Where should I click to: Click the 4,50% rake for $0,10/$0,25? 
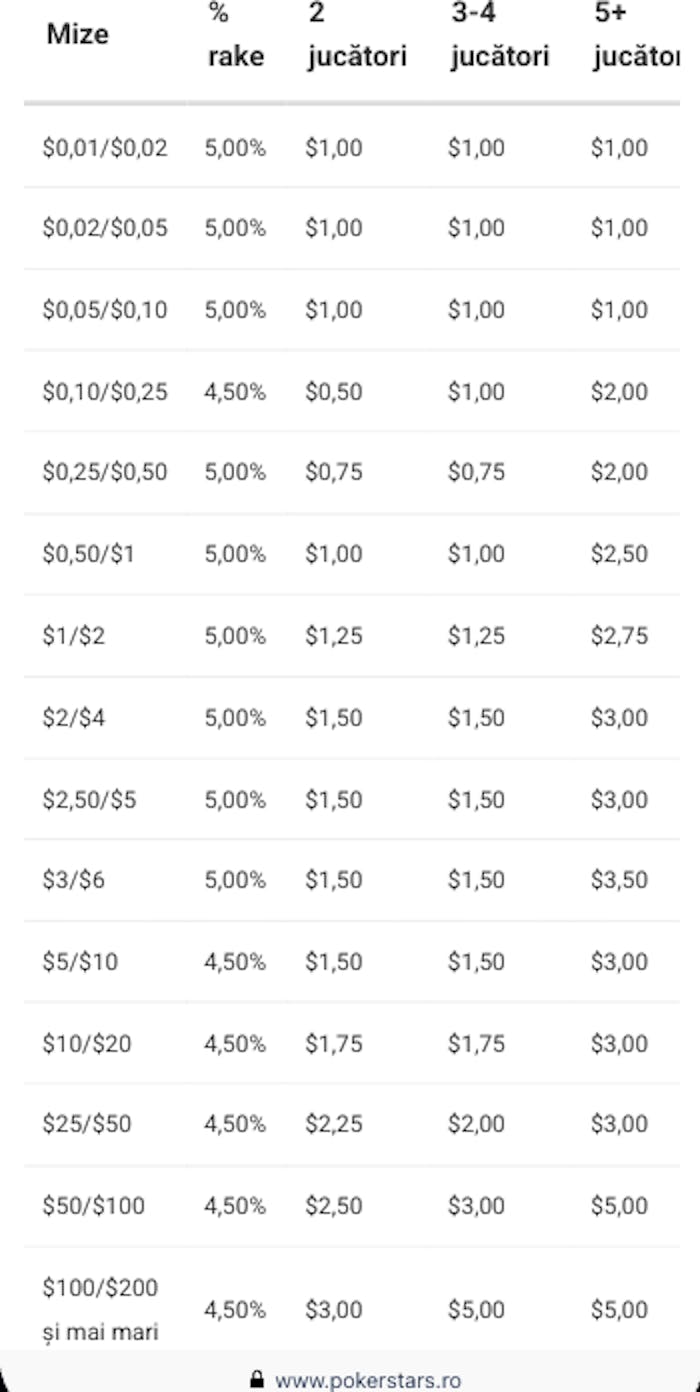[235, 392]
